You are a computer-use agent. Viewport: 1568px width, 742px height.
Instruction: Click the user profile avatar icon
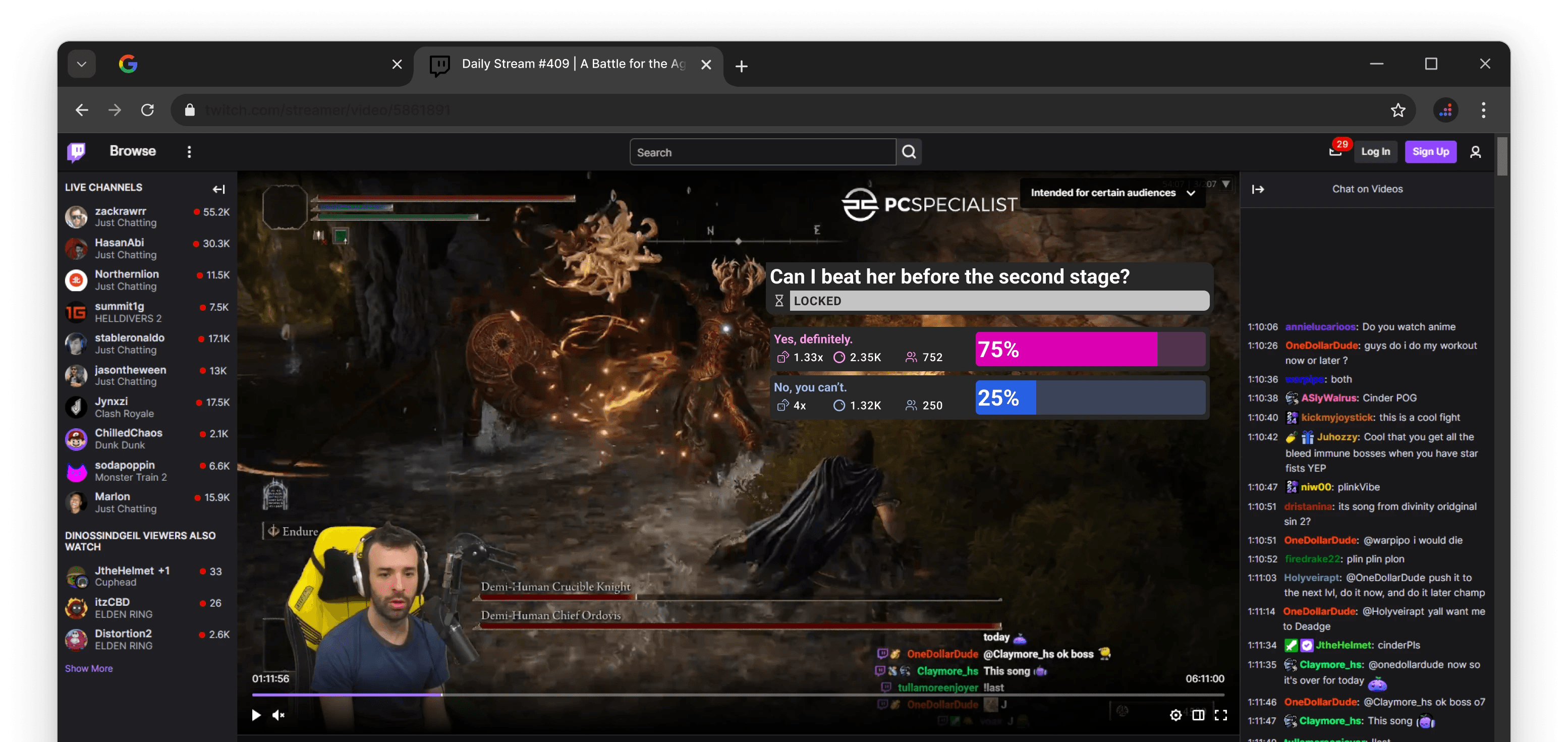[x=1475, y=151]
